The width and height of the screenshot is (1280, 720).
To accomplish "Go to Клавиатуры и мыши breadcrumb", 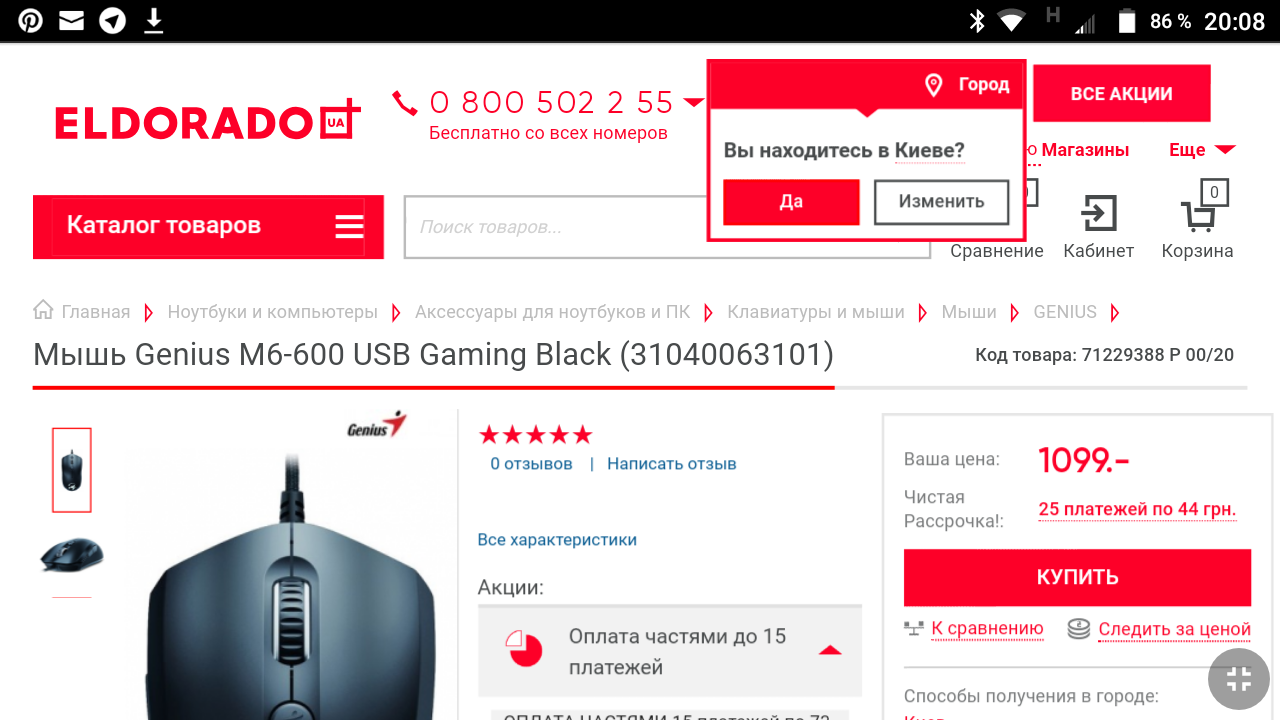I will [x=815, y=312].
